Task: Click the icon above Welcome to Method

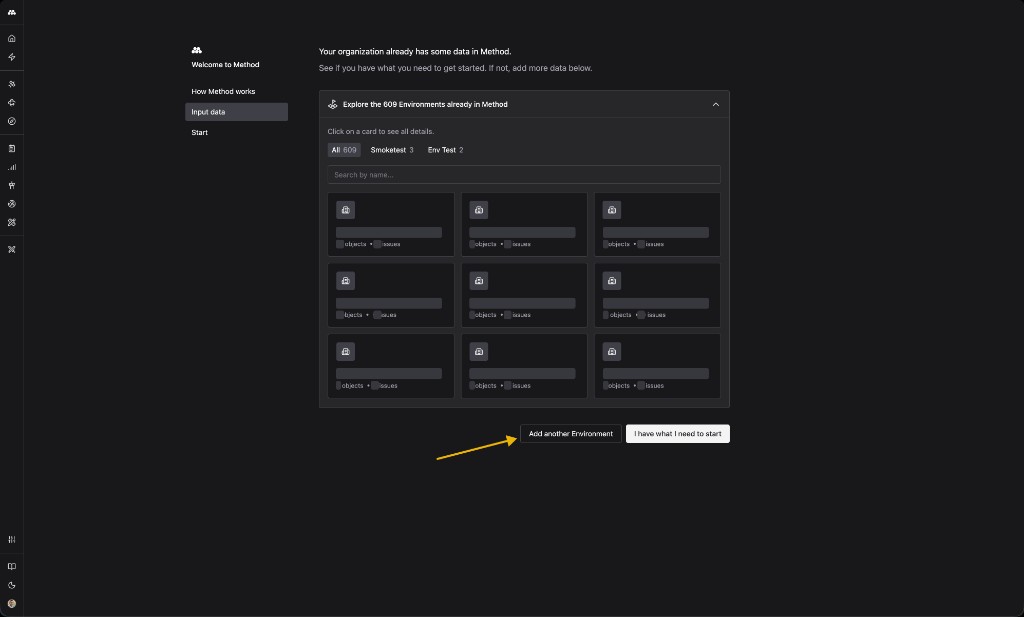Action: point(197,50)
